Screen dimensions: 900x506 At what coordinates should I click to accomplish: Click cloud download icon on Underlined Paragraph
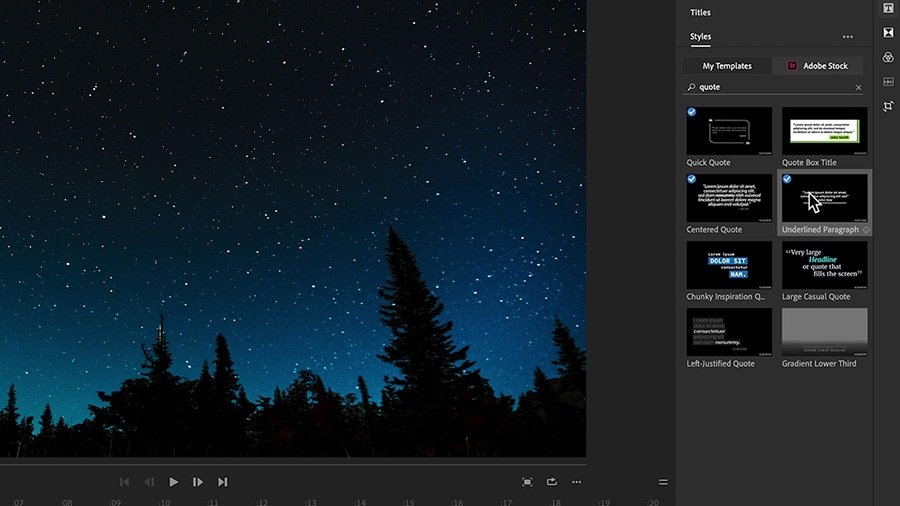[866, 230]
